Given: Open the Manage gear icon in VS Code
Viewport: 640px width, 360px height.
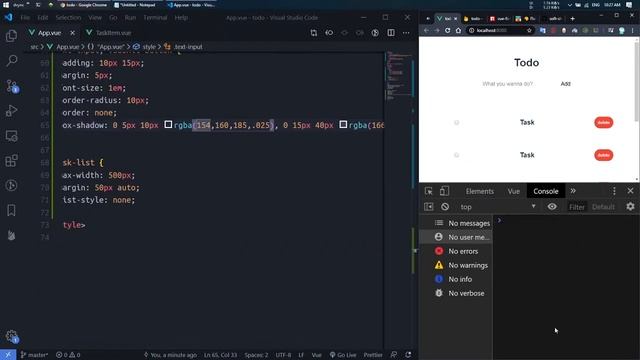Looking at the screenshot, I should [11, 336].
